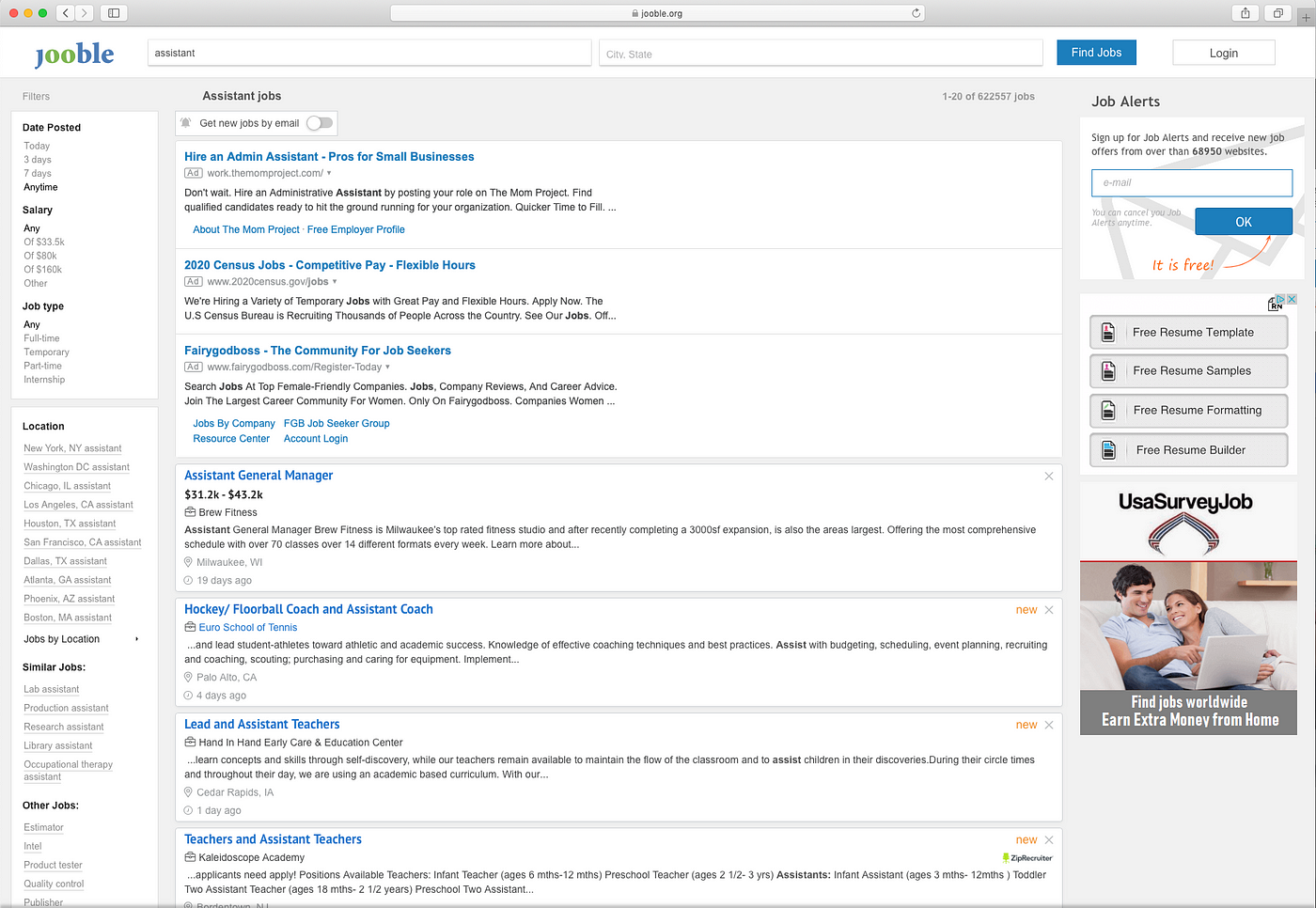The height and width of the screenshot is (908, 1316).
Task: Open Lab assistant similar job link
Action: [52, 689]
